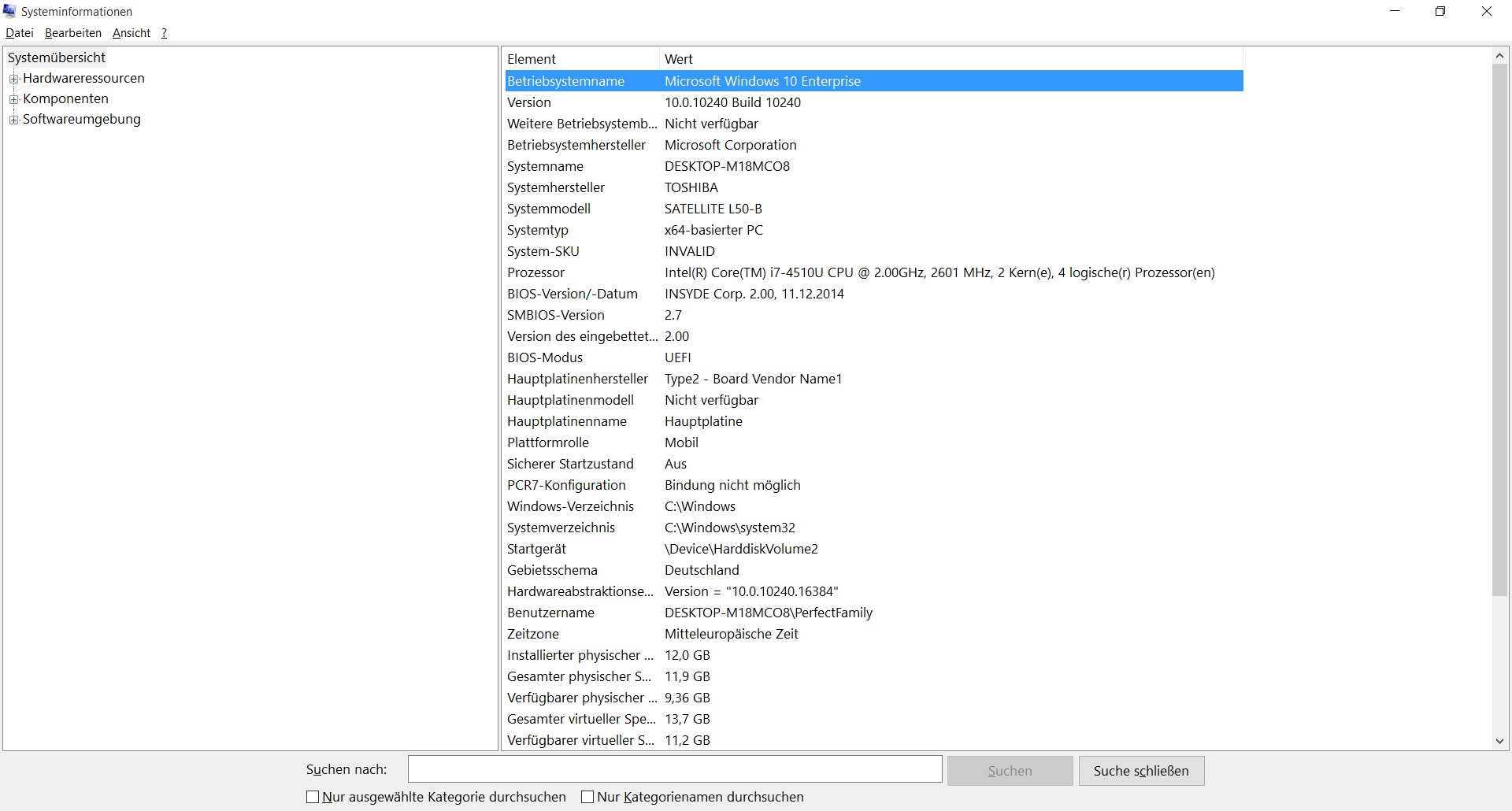Click the value TOSHIBA
Viewport: 1512px width, 811px height.
tap(691, 187)
